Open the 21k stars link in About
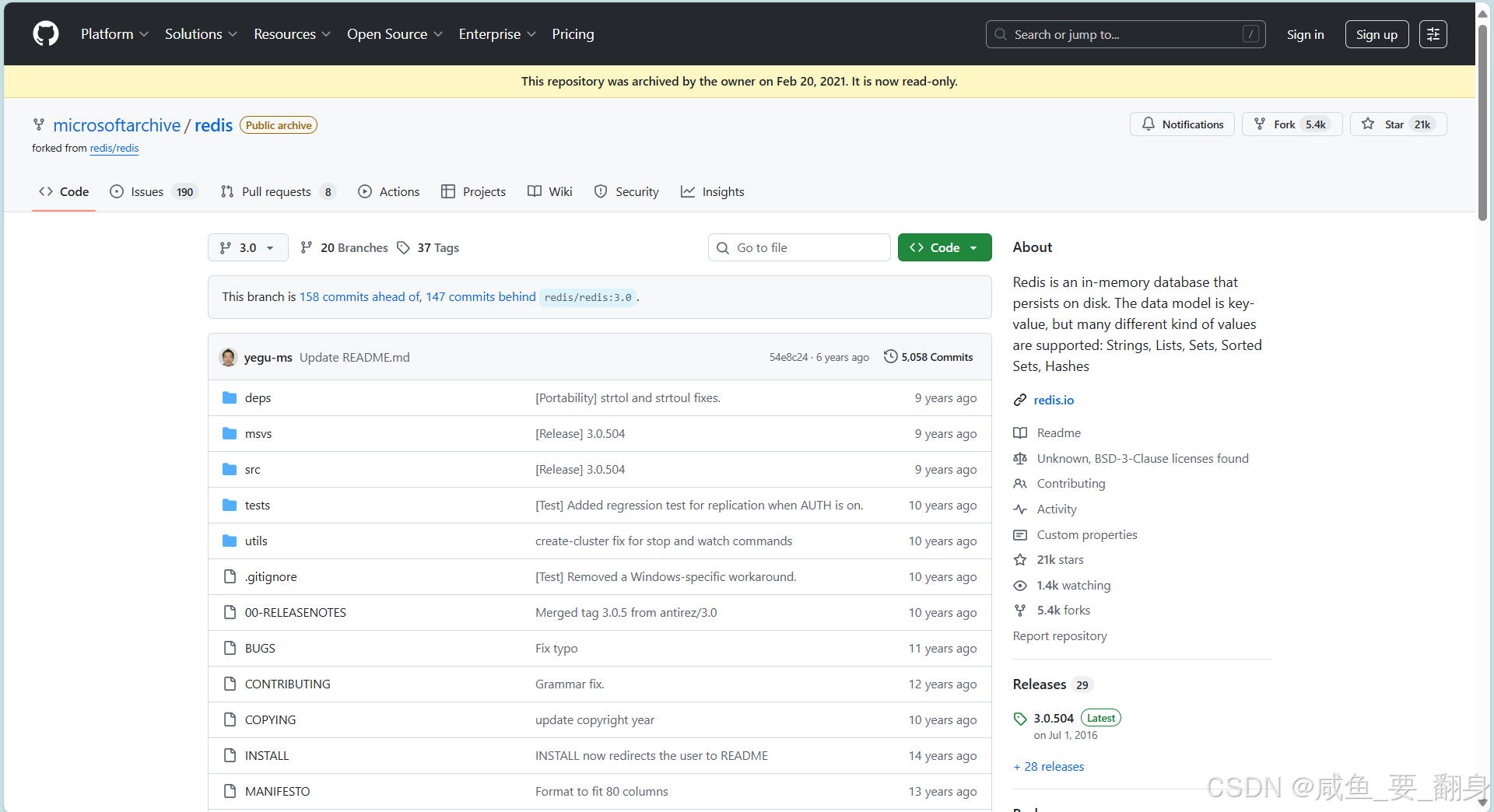 click(1060, 559)
